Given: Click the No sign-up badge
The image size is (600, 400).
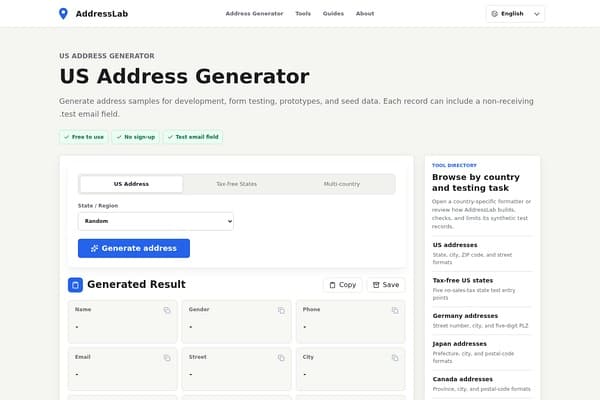Looking at the screenshot, I should 136,137.
